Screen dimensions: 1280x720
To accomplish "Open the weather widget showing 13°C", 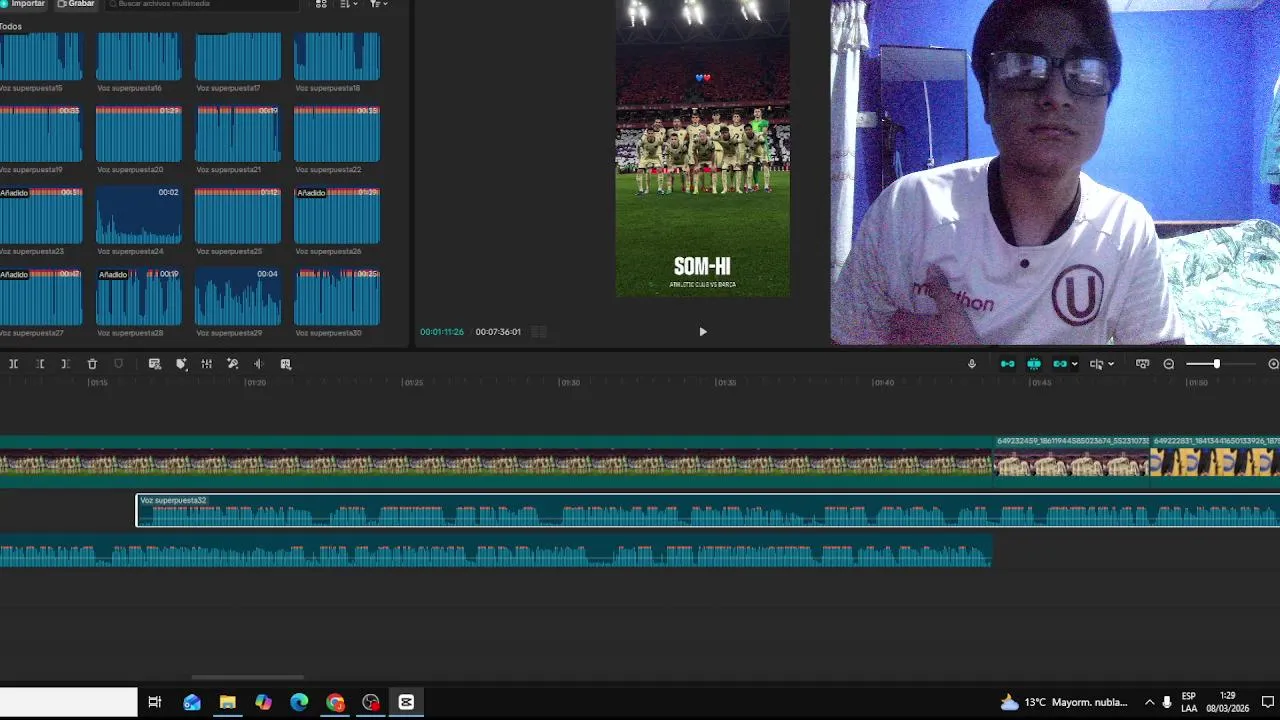I will tap(1064, 702).
